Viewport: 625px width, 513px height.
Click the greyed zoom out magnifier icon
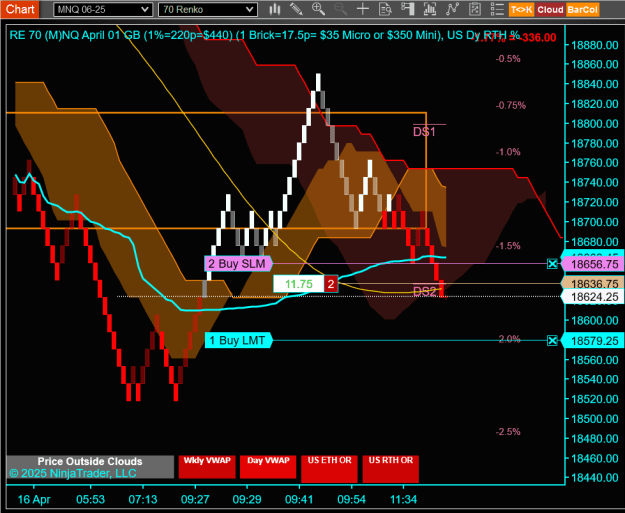[x=340, y=9]
